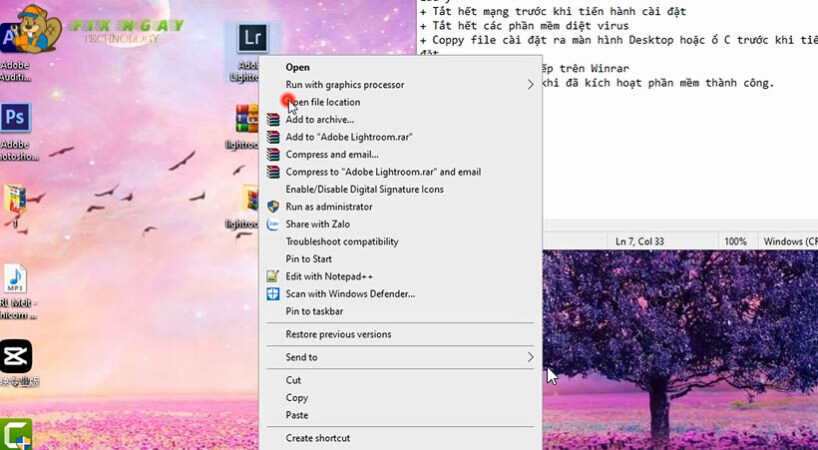Click Notepad line "Tắt hết các phần mềm diệt virus"

[524, 26]
